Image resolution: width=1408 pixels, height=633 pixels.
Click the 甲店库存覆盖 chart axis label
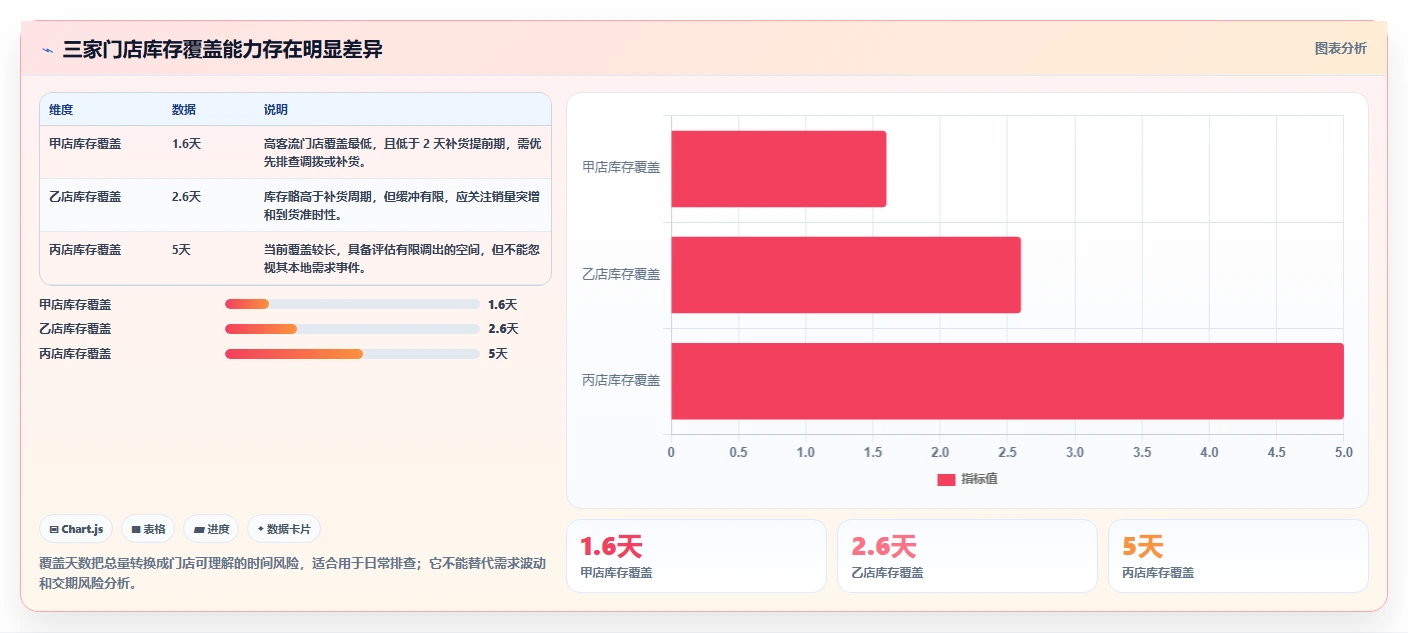(621, 168)
